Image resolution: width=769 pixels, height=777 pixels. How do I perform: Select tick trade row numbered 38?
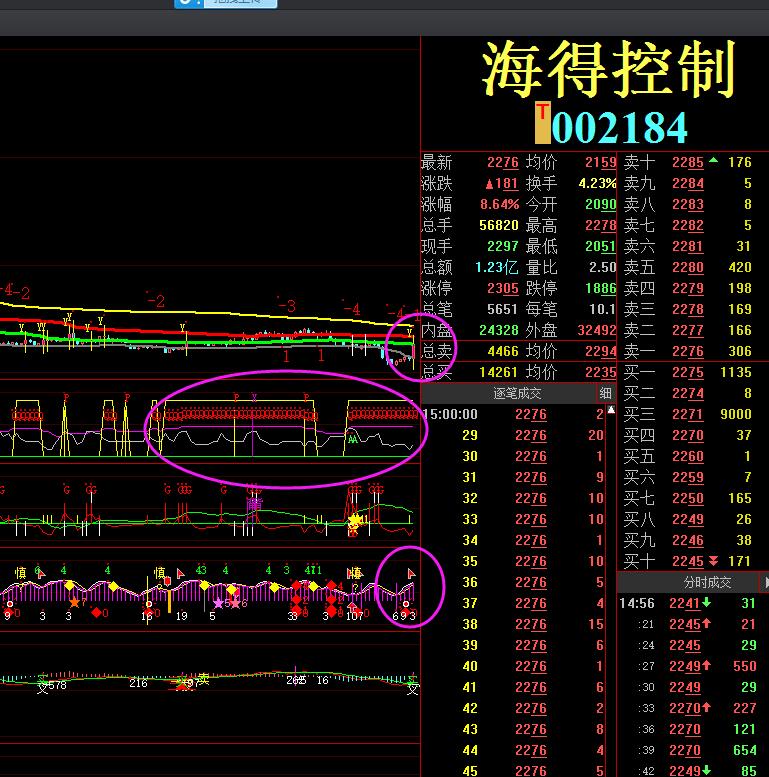coord(513,624)
